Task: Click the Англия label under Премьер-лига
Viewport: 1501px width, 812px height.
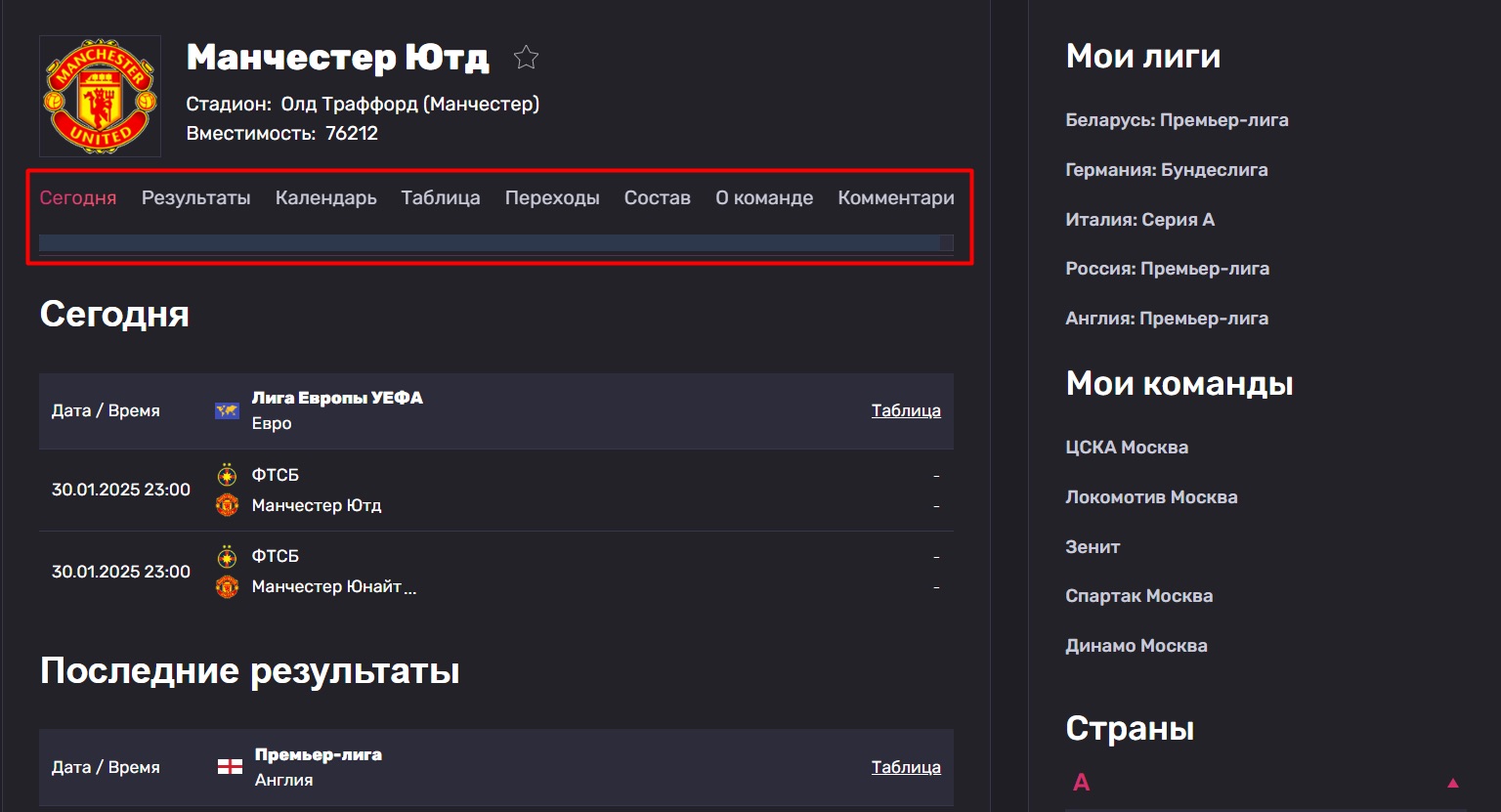Action: tap(284, 780)
